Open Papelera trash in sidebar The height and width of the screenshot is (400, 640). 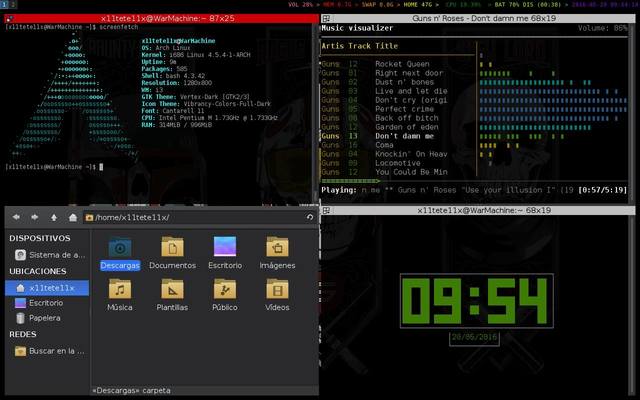click(x=47, y=318)
